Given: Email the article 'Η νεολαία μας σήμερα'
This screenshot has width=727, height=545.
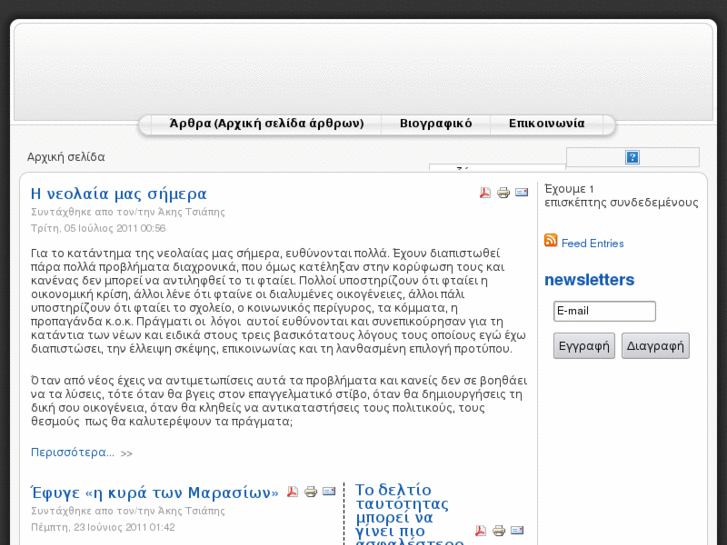Looking at the screenshot, I should pos(522,192).
